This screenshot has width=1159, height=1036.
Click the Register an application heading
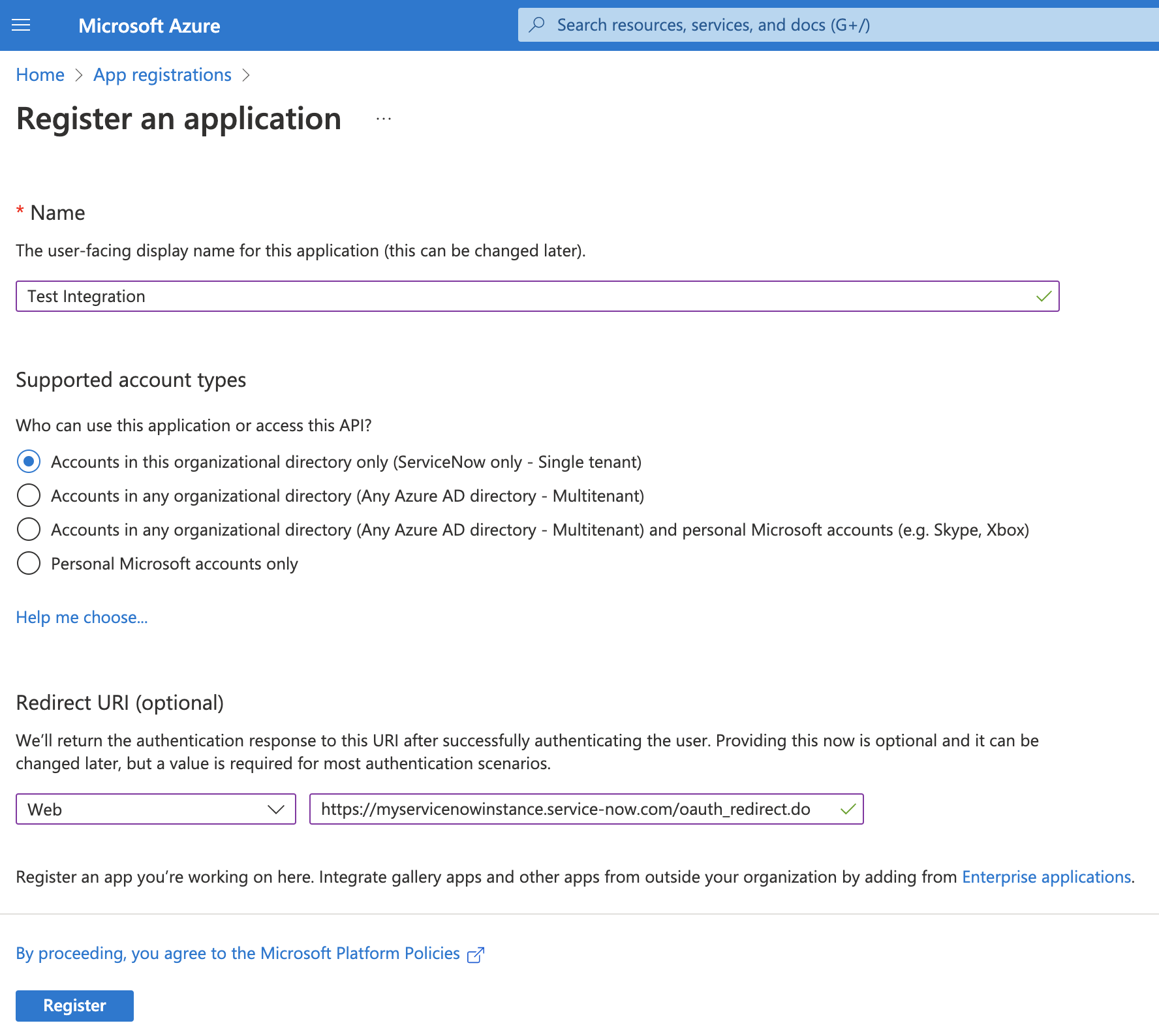coord(179,119)
